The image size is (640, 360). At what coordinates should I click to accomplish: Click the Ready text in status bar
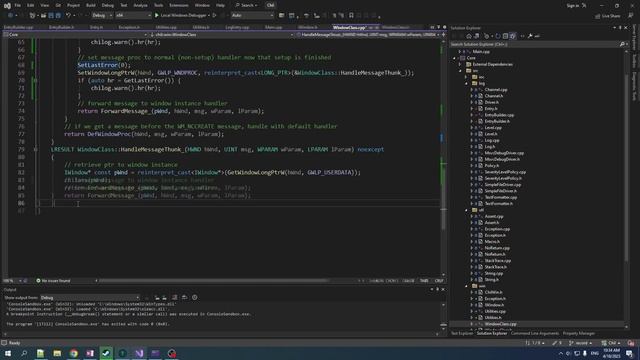tap(14, 343)
